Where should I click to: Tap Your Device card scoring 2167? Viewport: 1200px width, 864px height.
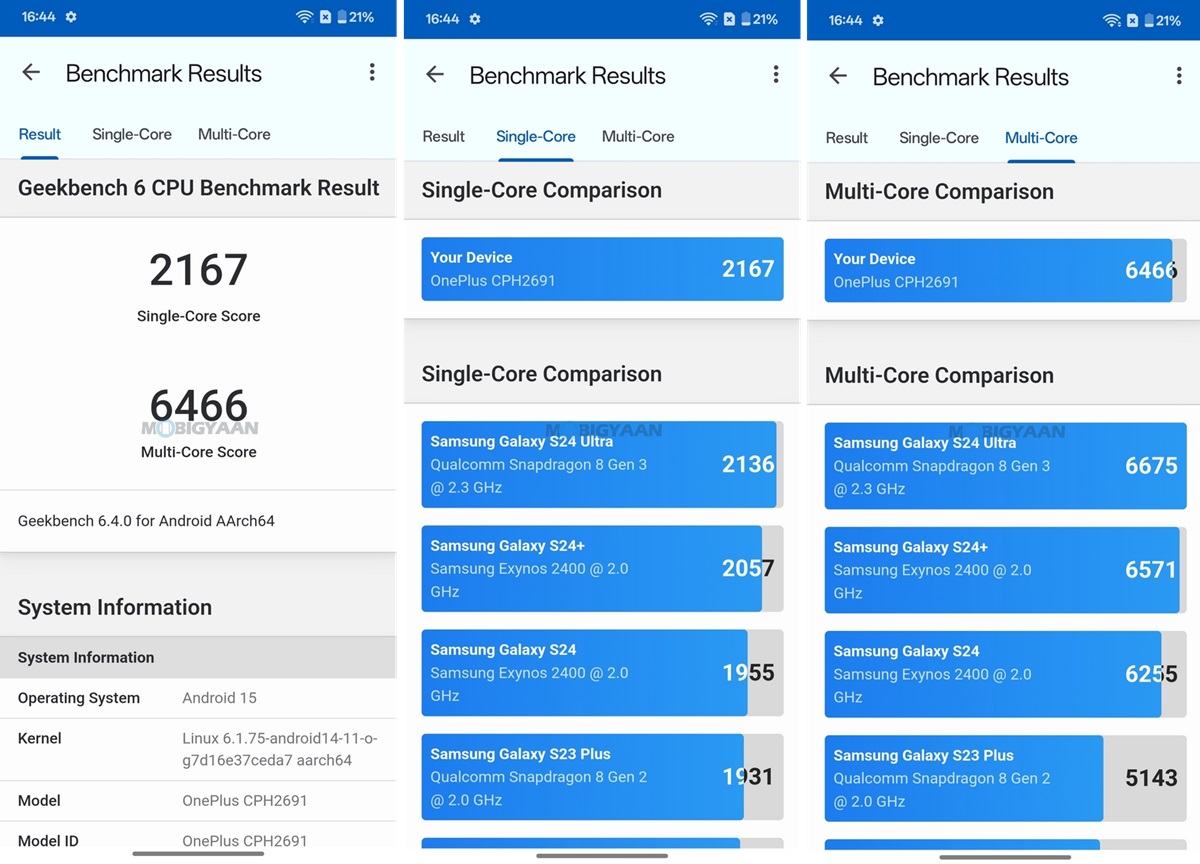[x=602, y=269]
